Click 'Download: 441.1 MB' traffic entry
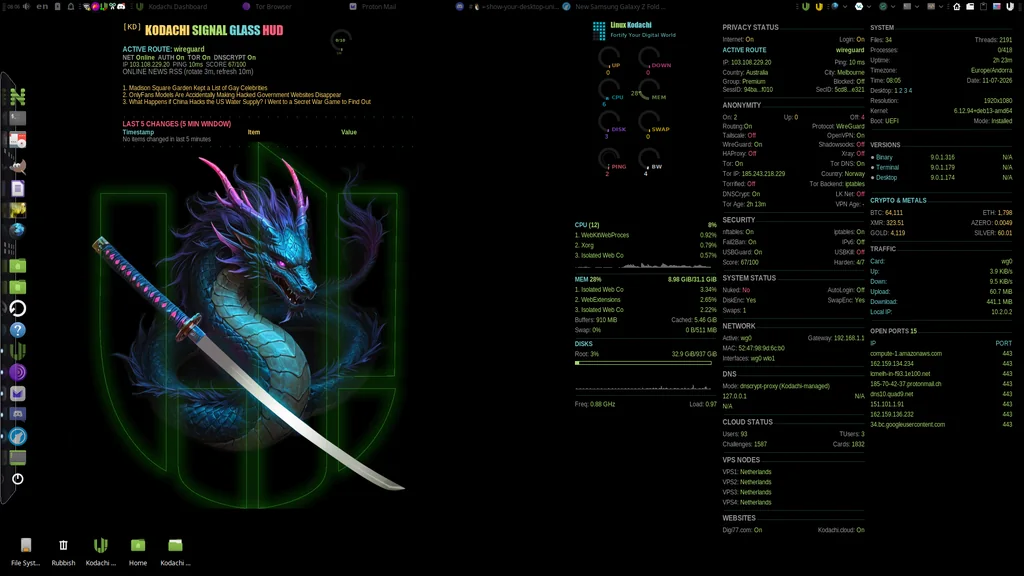The image size is (1024, 576). [x=941, y=302]
